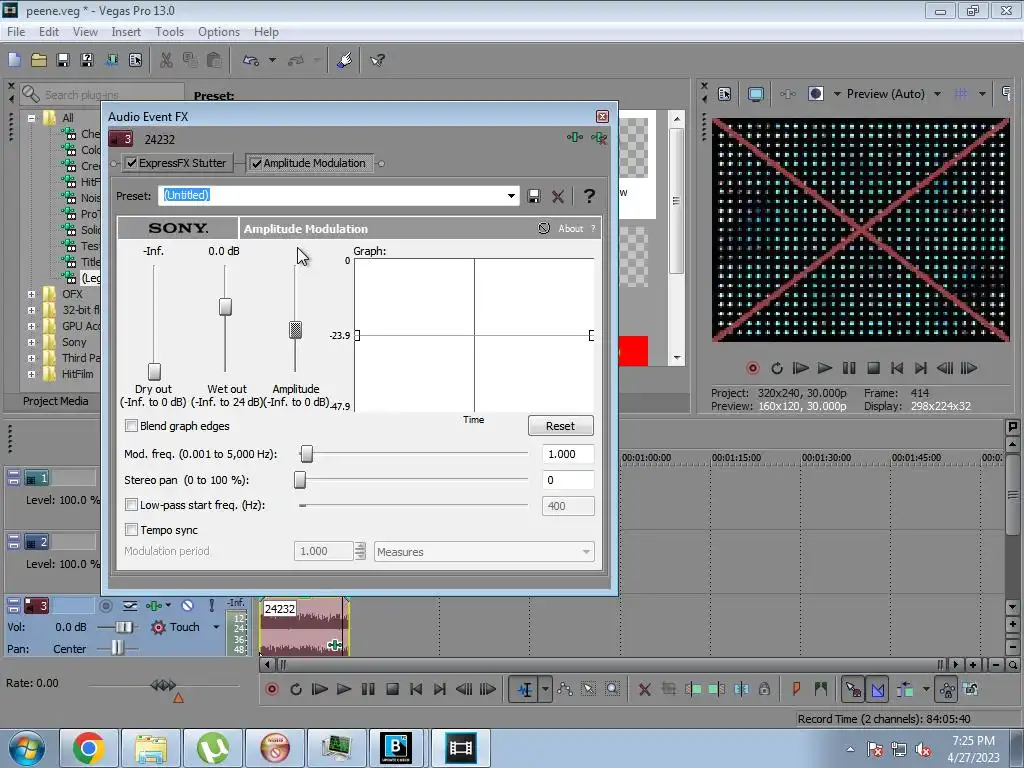The width and height of the screenshot is (1024, 768).
Task: Open the View menu
Action: [85, 32]
